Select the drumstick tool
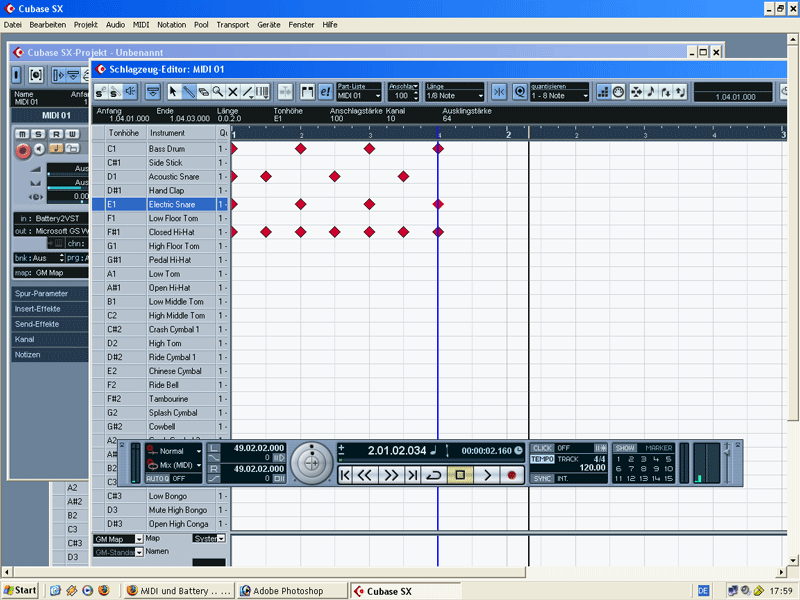800x600 pixels. (x=188, y=92)
